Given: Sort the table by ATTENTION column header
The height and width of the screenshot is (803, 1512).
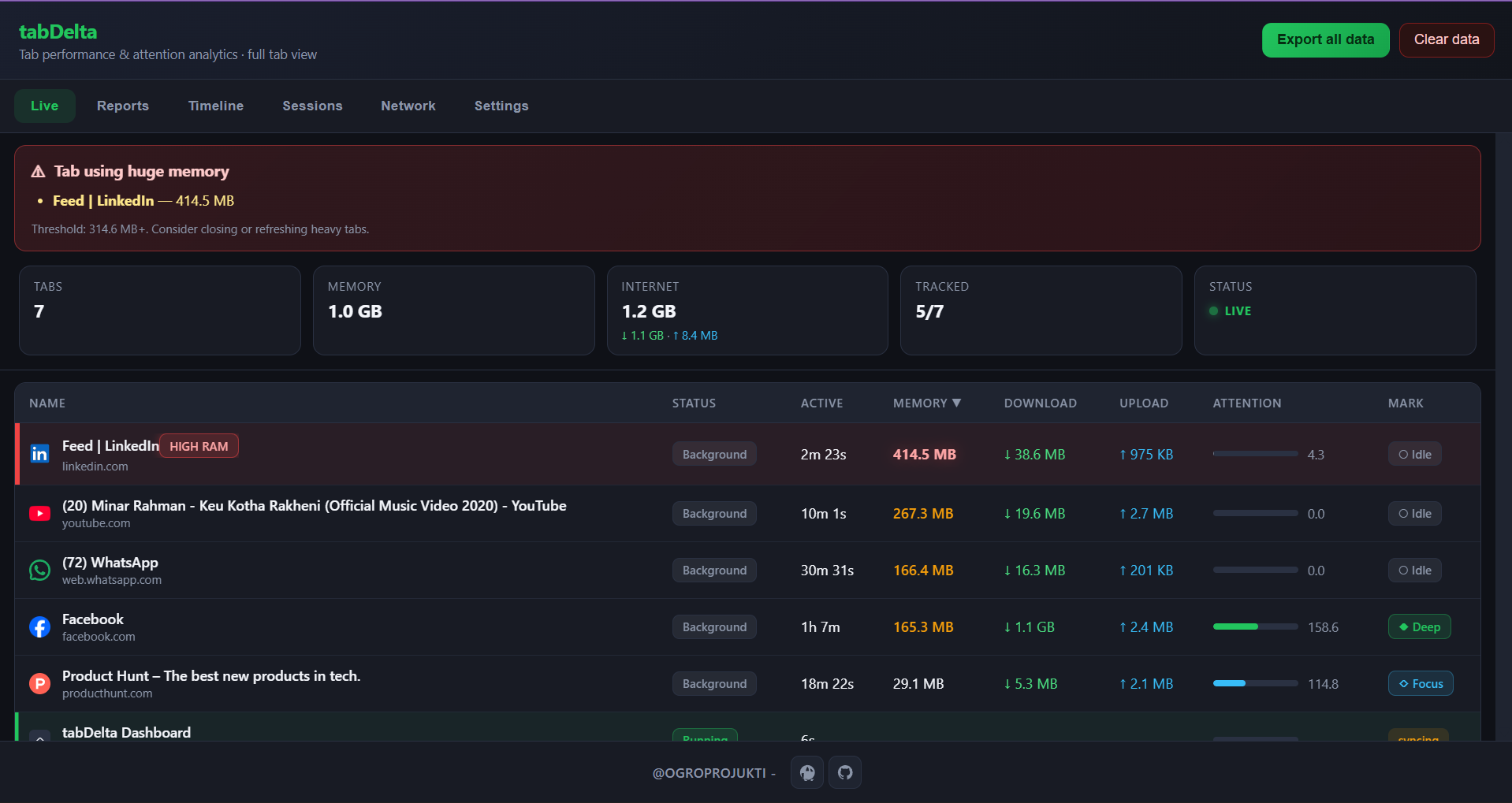Looking at the screenshot, I should 1247,403.
